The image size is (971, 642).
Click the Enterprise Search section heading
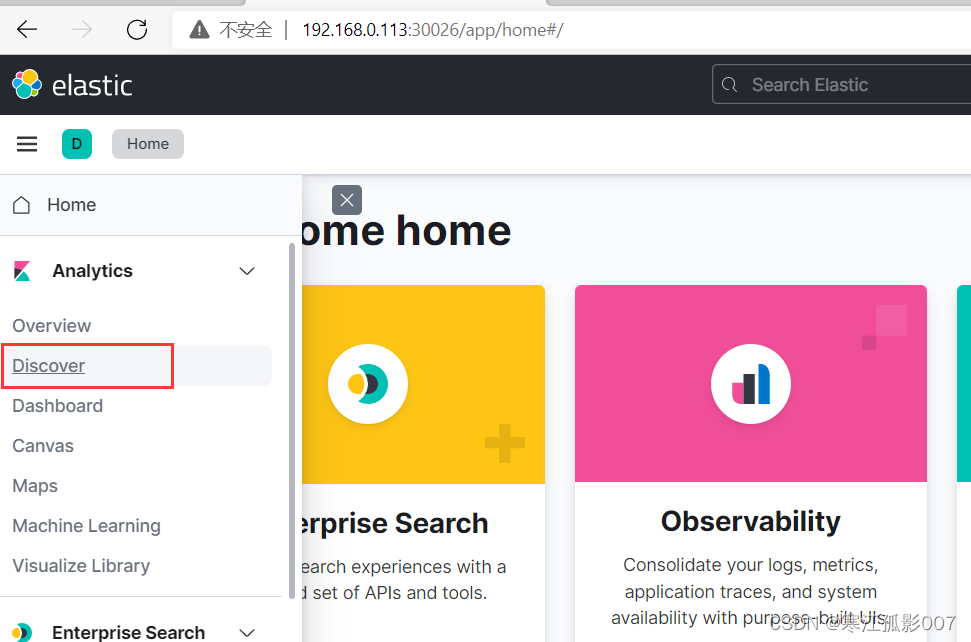coord(129,632)
